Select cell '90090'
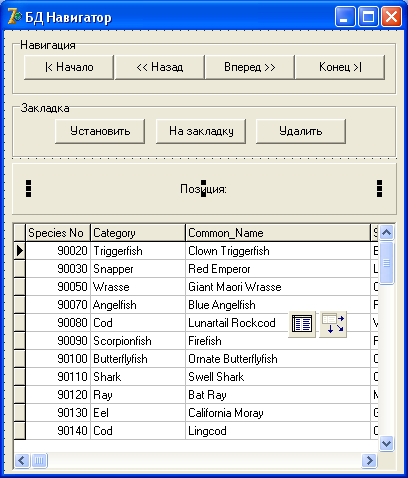This screenshot has height=478, width=408. point(58,341)
